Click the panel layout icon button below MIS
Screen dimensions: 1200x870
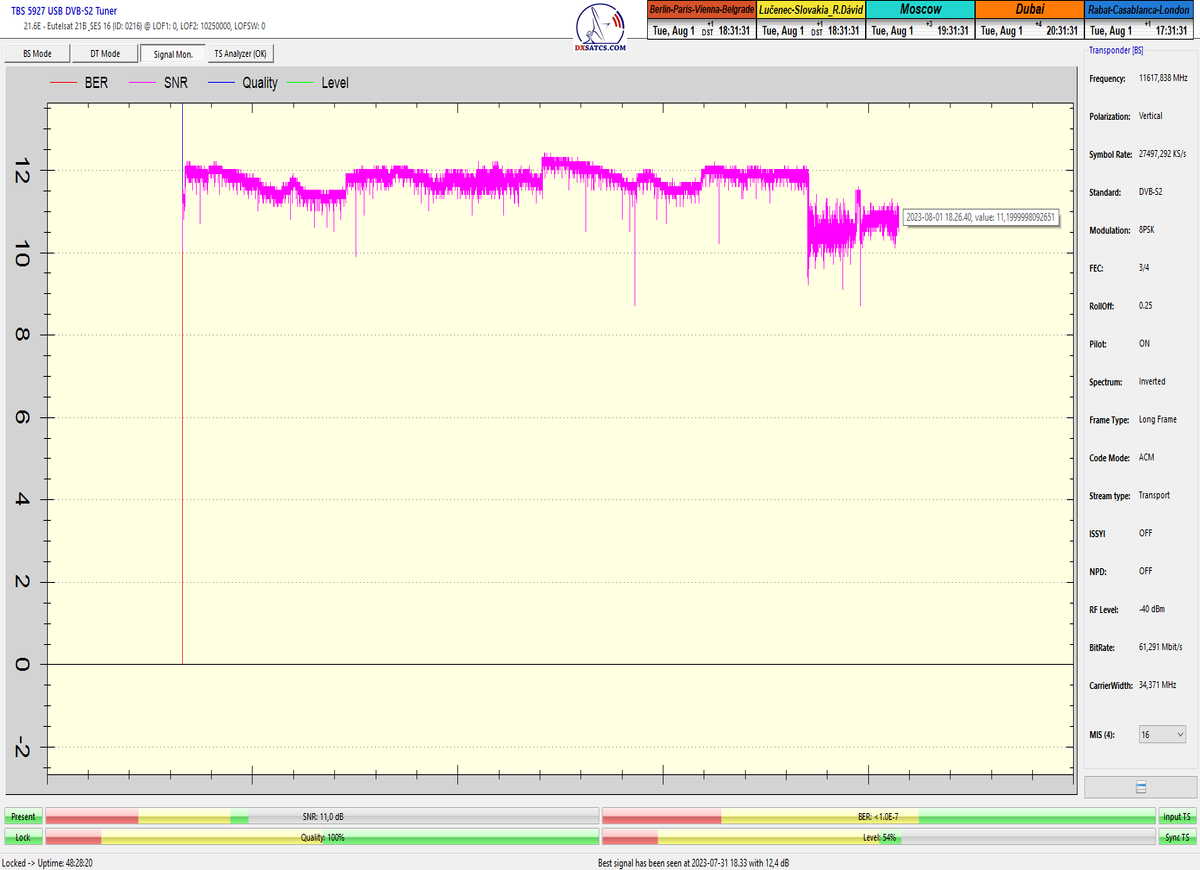pyautogui.click(x=1140, y=787)
